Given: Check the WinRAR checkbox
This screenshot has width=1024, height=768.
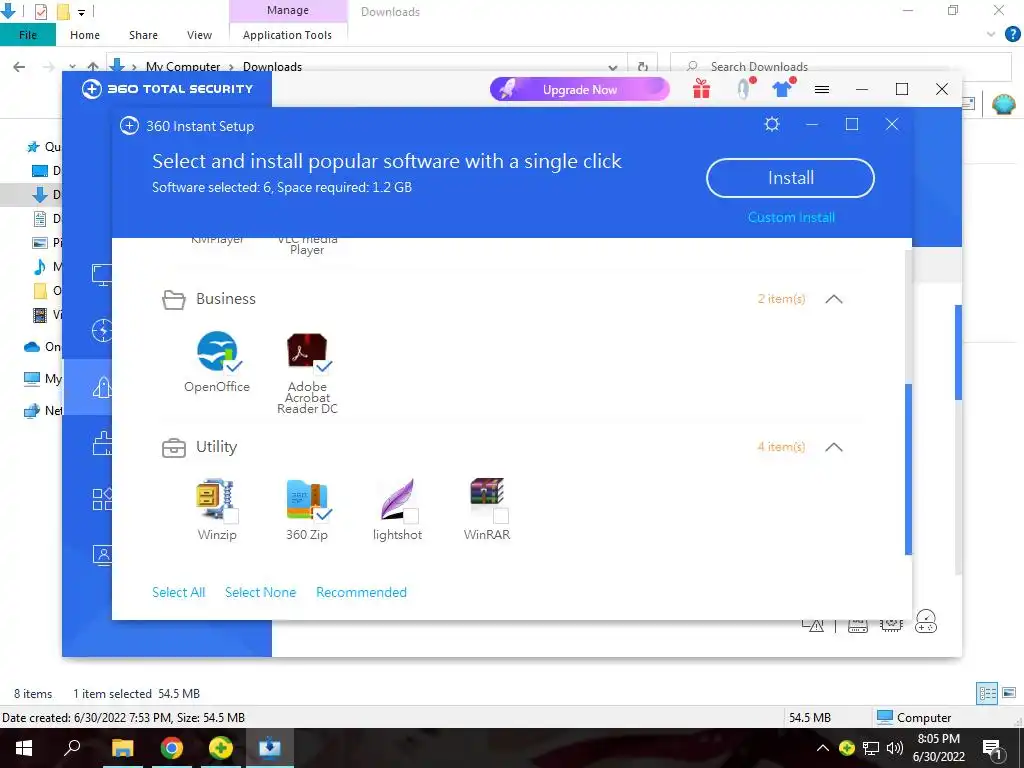Looking at the screenshot, I should click(501, 516).
